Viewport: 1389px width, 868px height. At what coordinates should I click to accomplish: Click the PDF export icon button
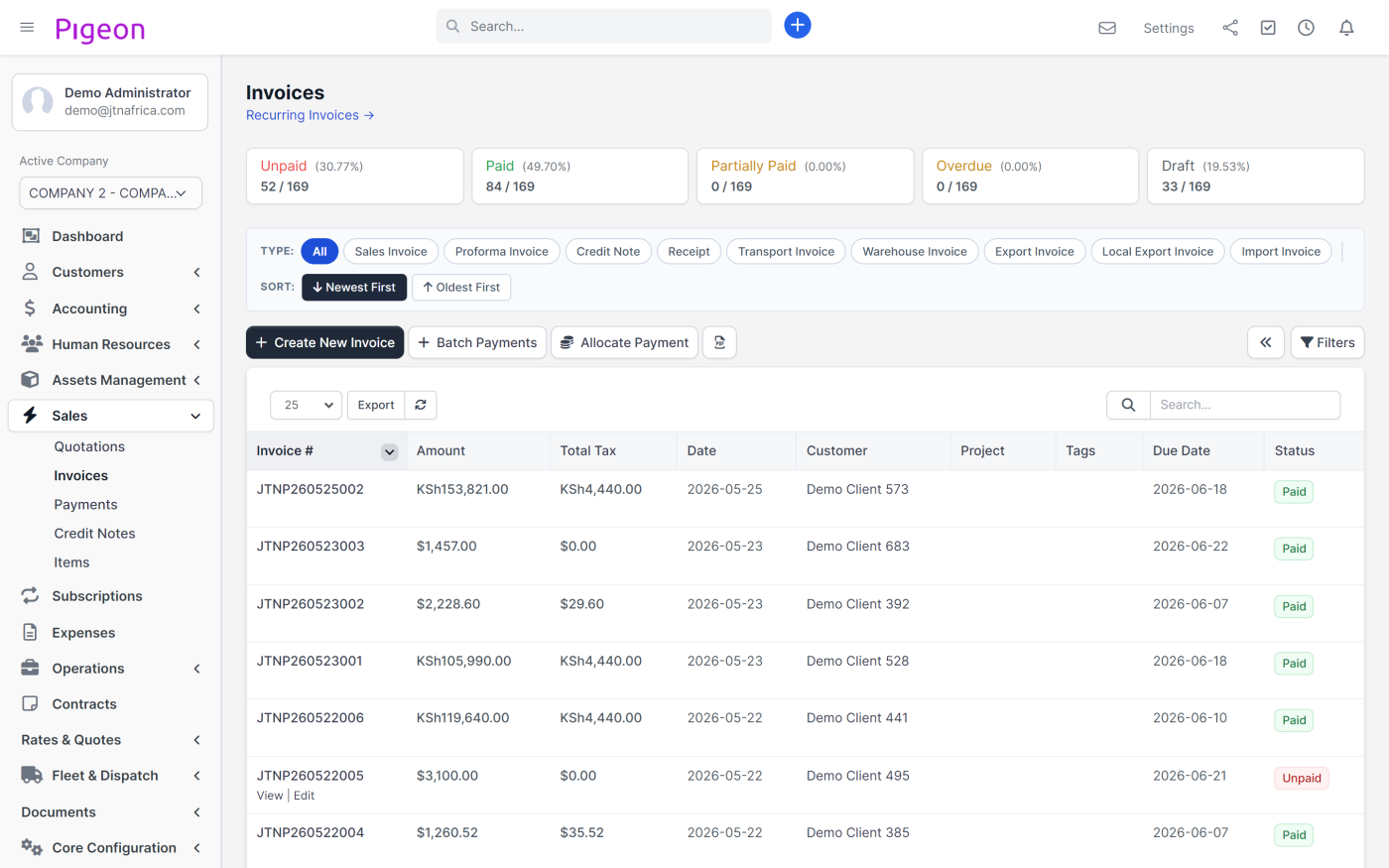(x=719, y=342)
